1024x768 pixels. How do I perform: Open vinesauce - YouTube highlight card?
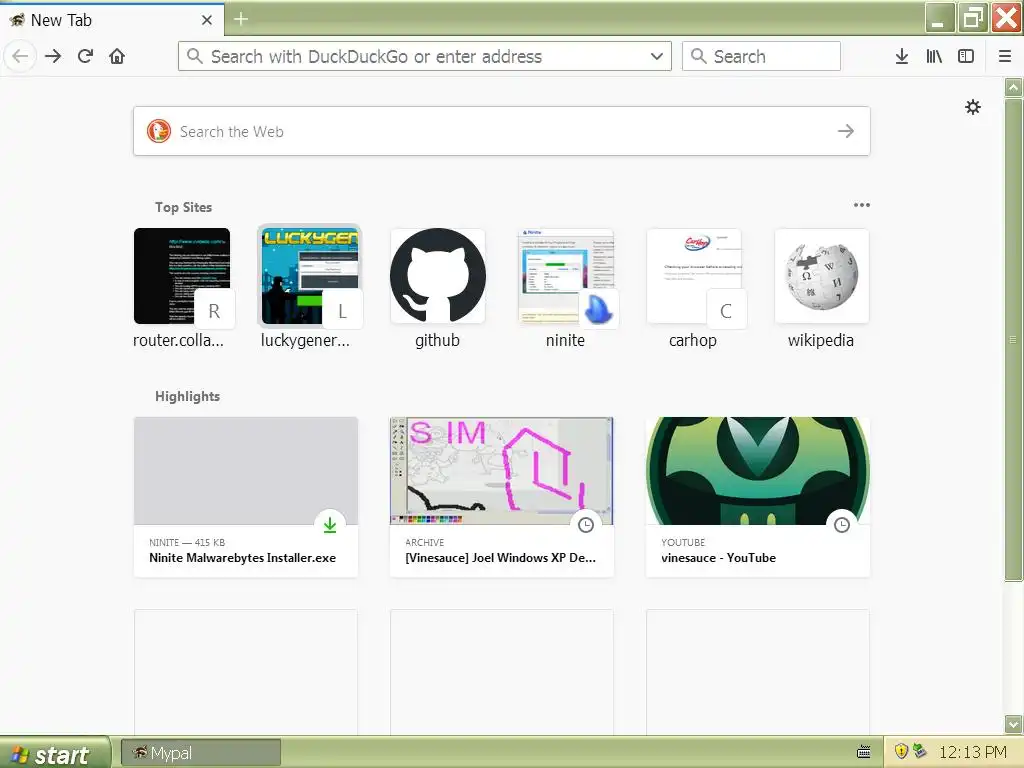click(758, 497)
